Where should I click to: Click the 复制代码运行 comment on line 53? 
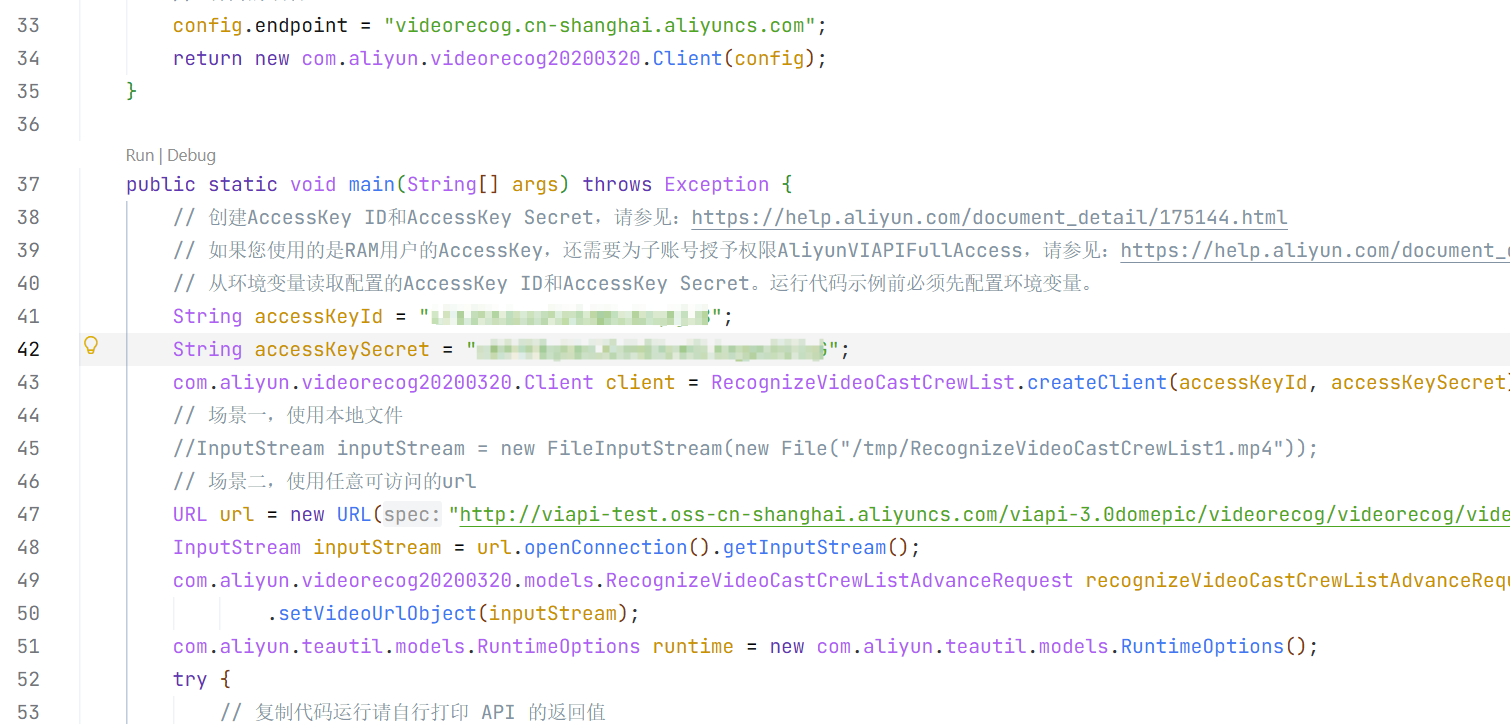[x=413, y=712]
